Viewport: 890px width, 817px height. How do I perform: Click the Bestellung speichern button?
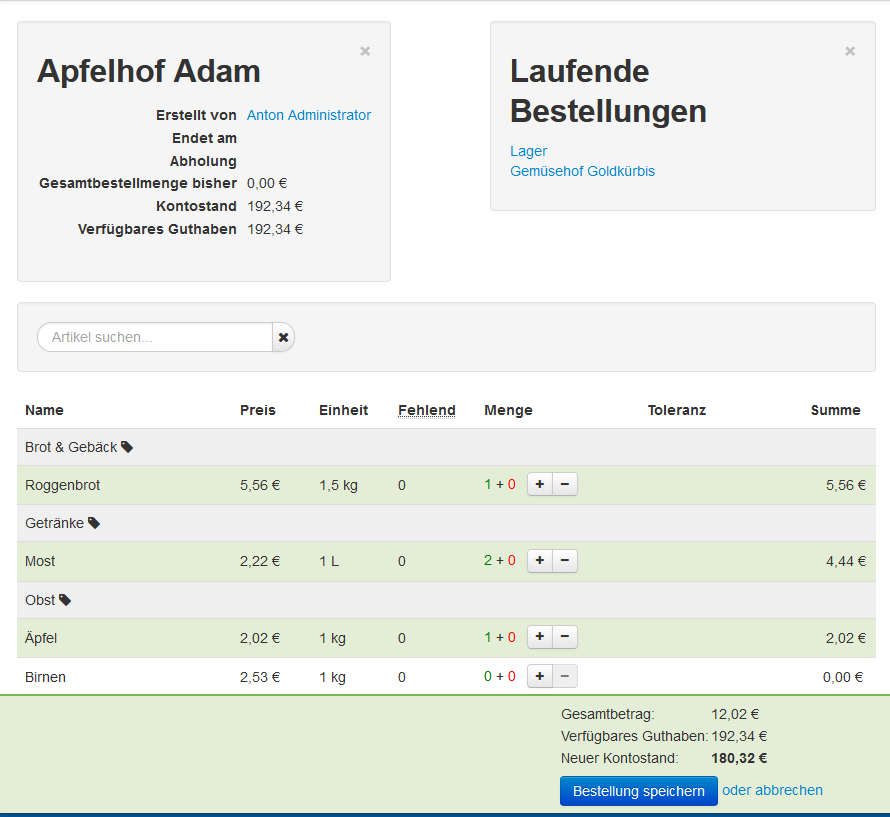638,791
